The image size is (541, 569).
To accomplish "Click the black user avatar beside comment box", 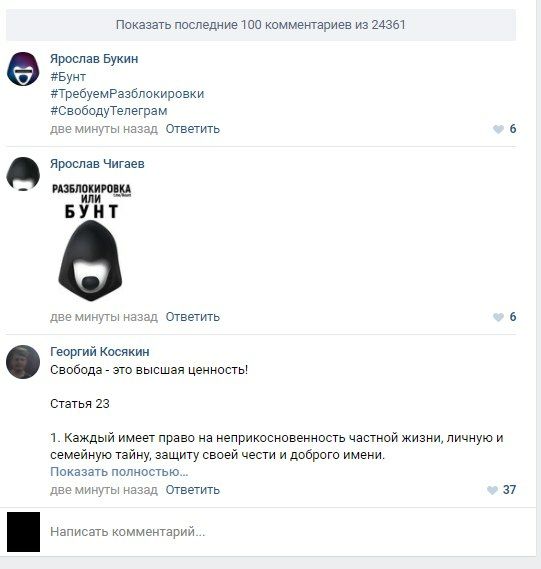I will coord(23,532).
